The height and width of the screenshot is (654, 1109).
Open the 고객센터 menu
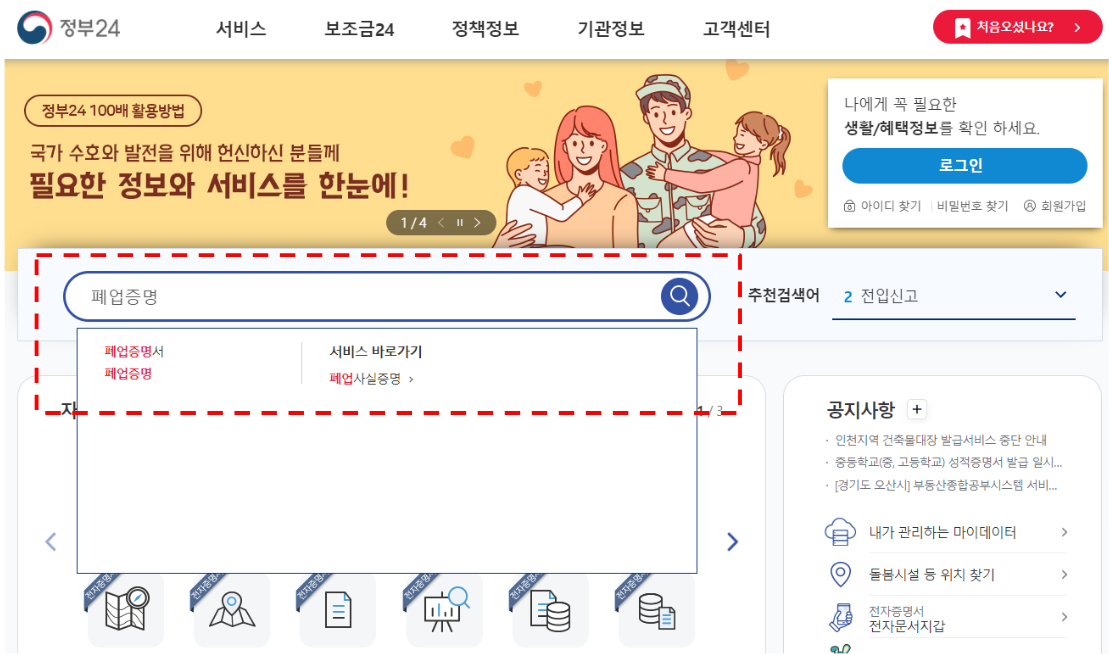[736, 29]
